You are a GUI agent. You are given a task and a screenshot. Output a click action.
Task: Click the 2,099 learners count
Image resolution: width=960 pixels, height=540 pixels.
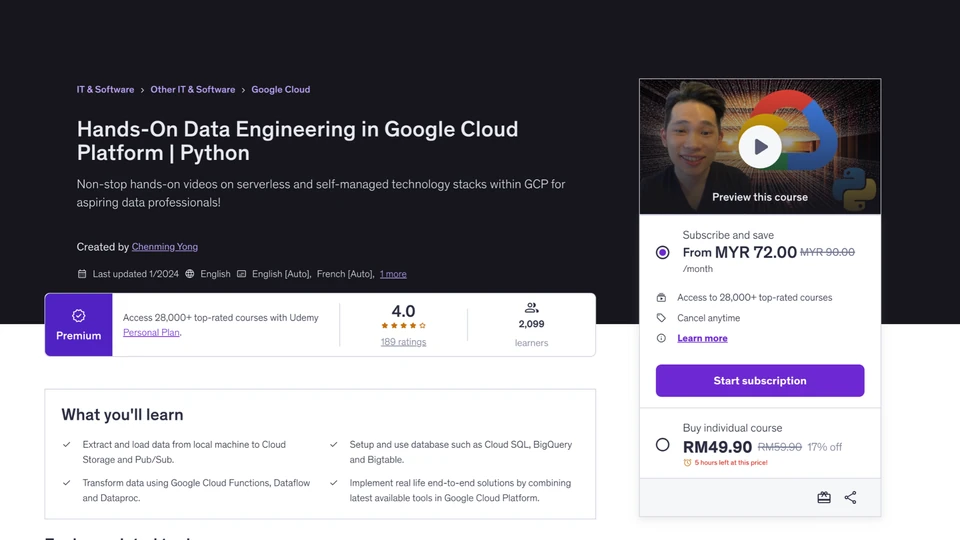[x=531, y=324]
